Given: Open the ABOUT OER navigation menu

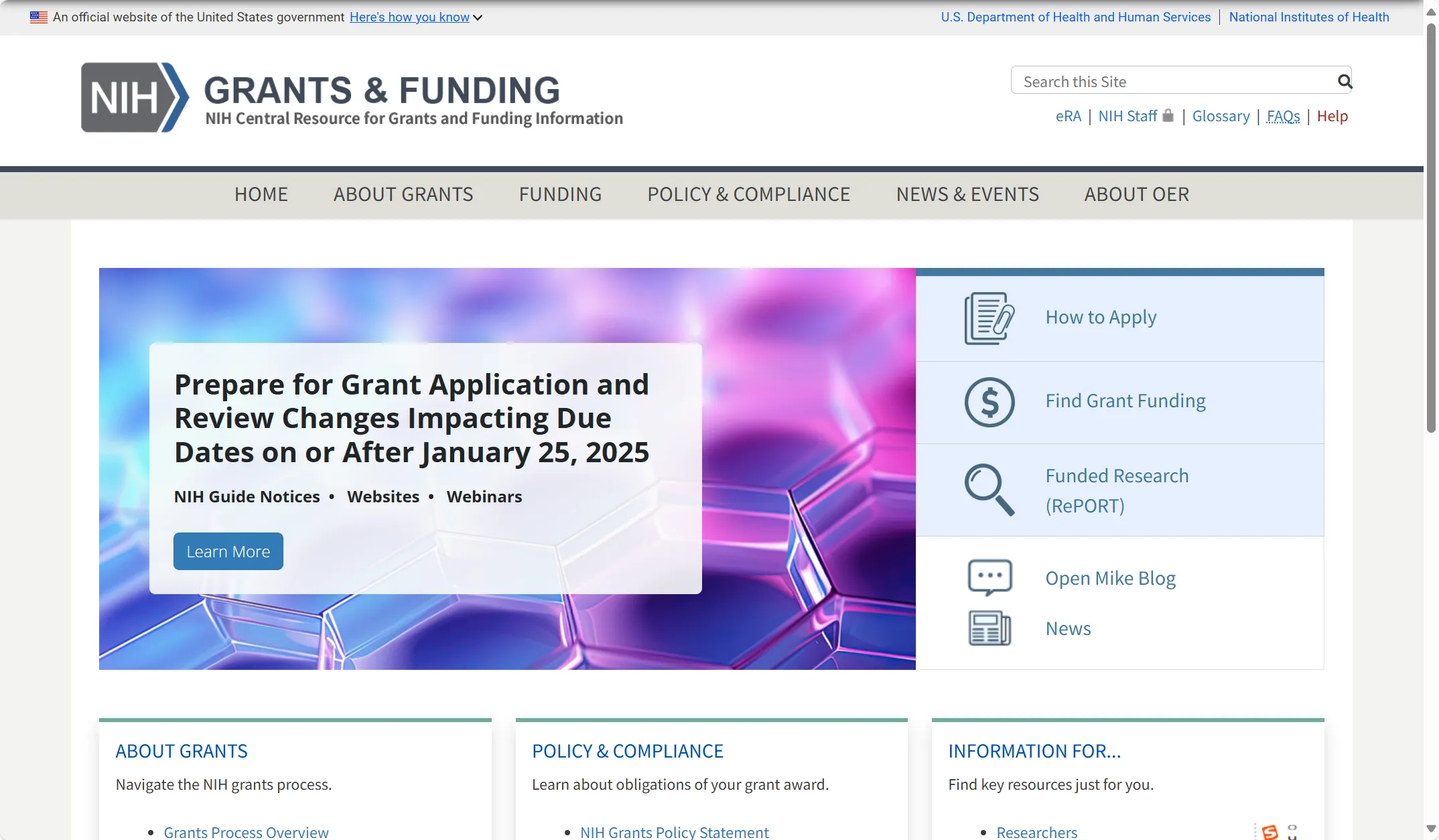Looking at the screenshot, I should click(1137, 194).
